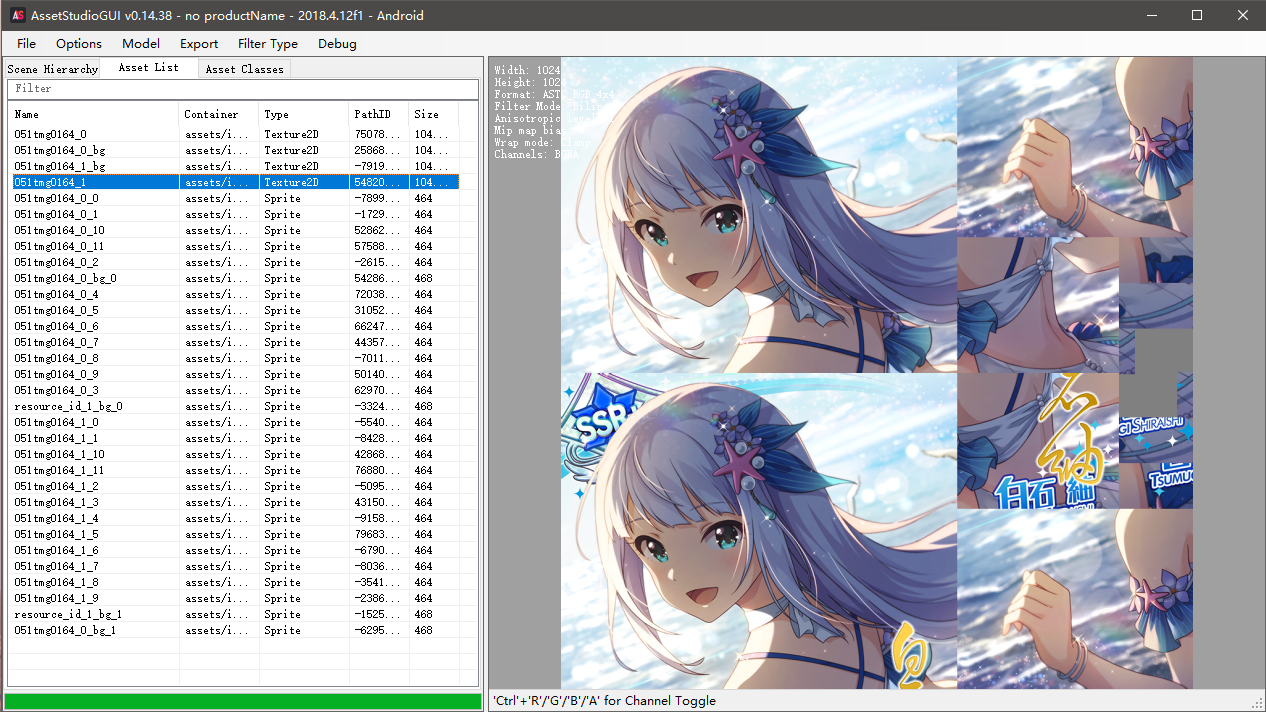Select the 051tmg0164_1_10 sprite row
The image size is (1266, 712).
(x=235, y=454)
